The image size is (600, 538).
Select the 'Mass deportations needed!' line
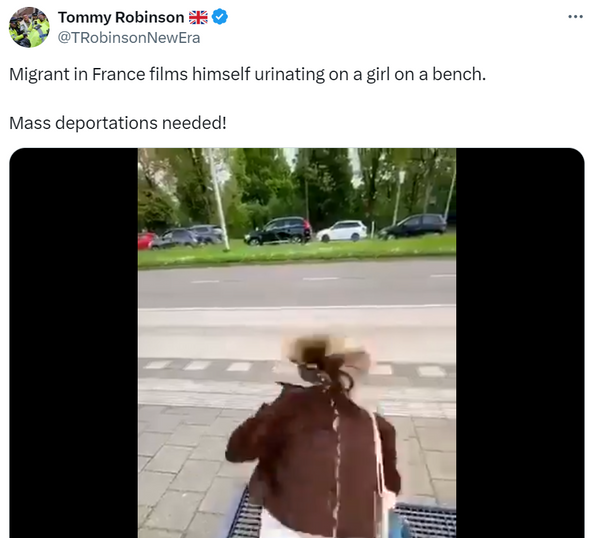pos(118,123)
